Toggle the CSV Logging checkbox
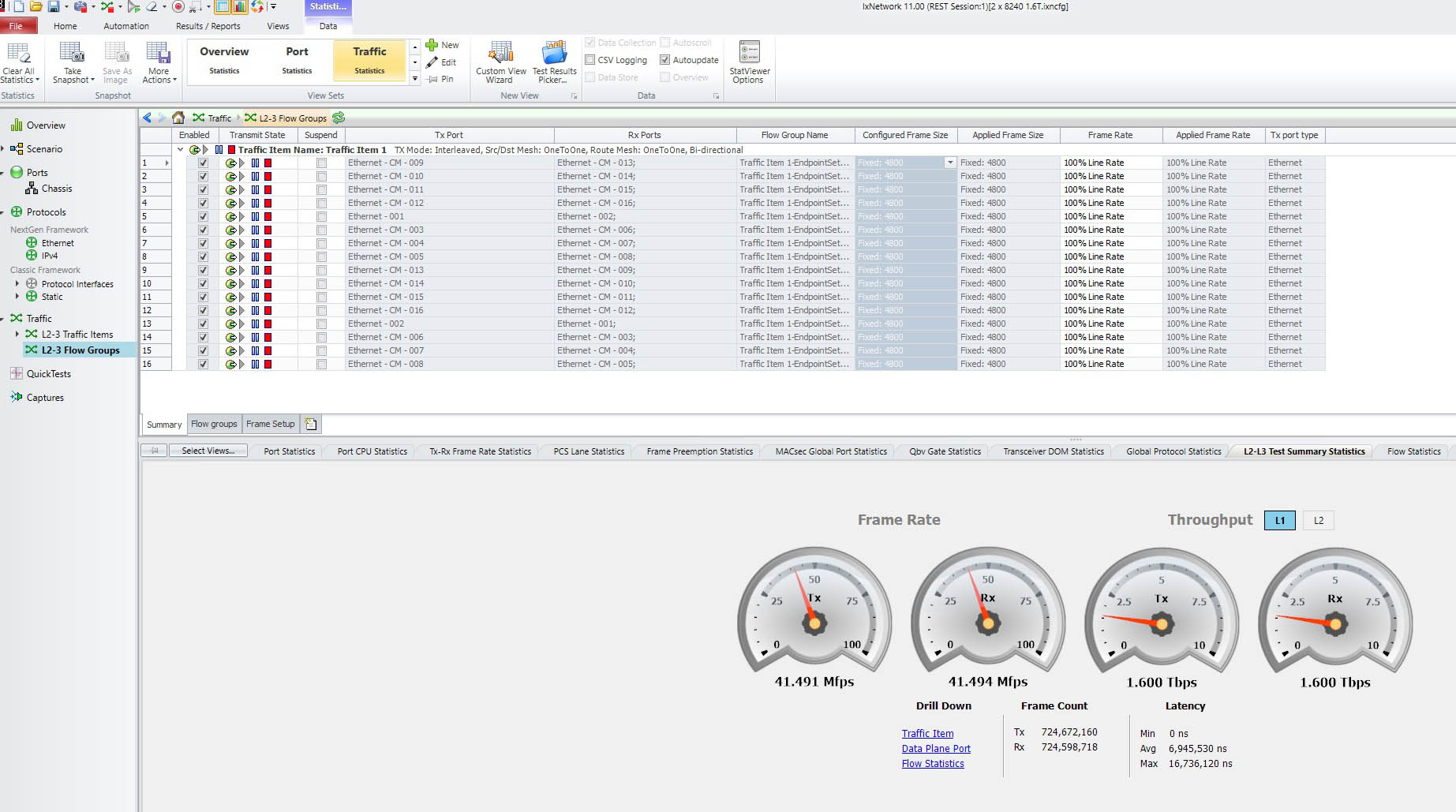1456x812 pixels. click(590, 60)
